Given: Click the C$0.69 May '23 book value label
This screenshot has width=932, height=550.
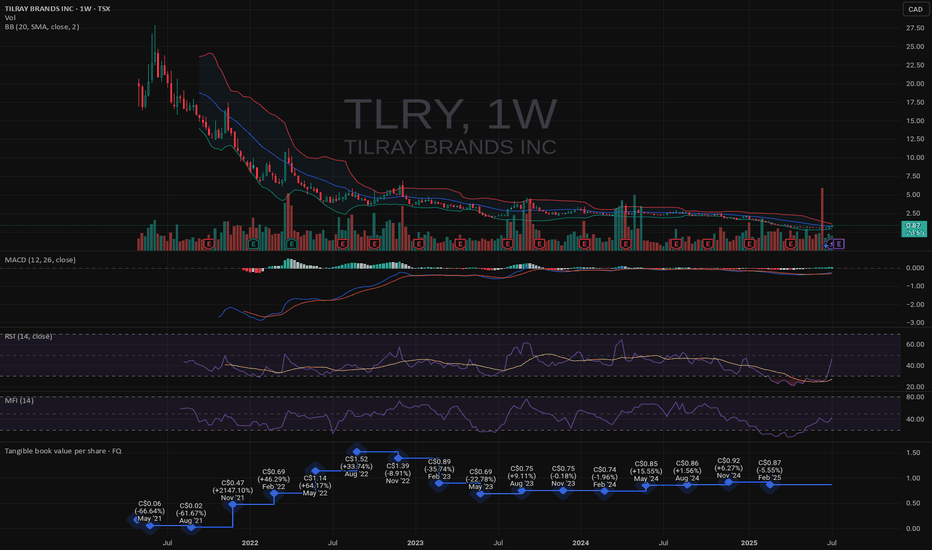Looking at the screenshot, I should coord(480,479).
